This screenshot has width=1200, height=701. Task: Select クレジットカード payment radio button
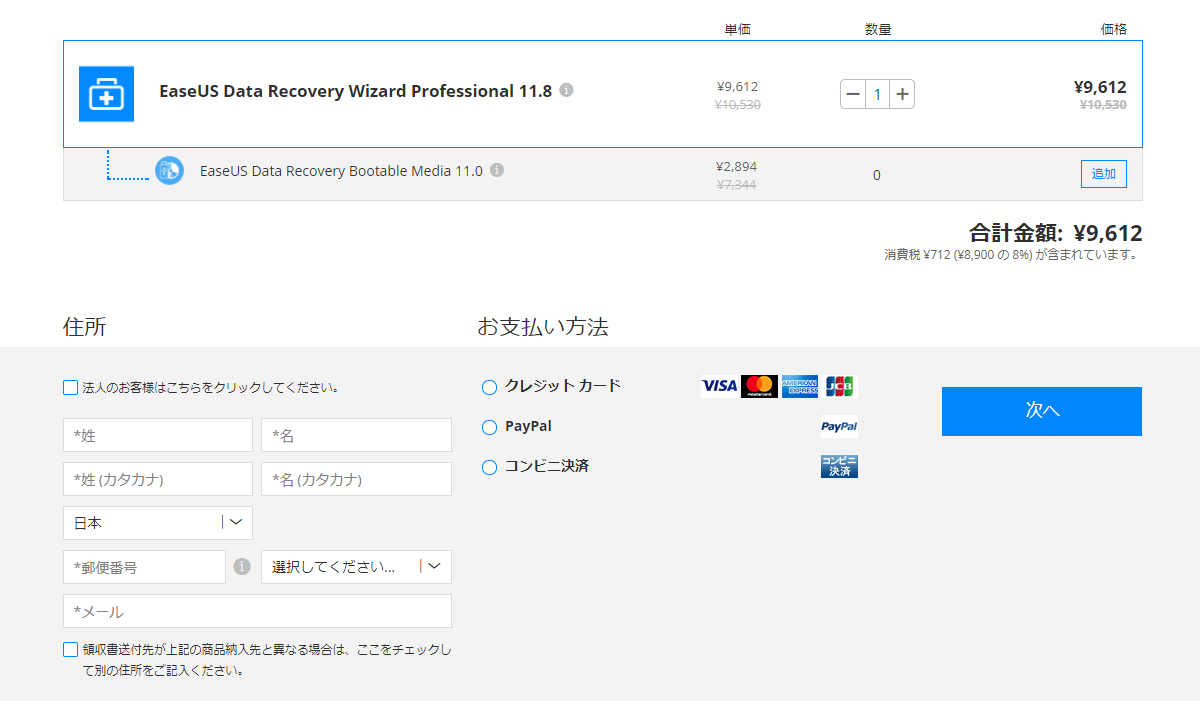[489, 387]
